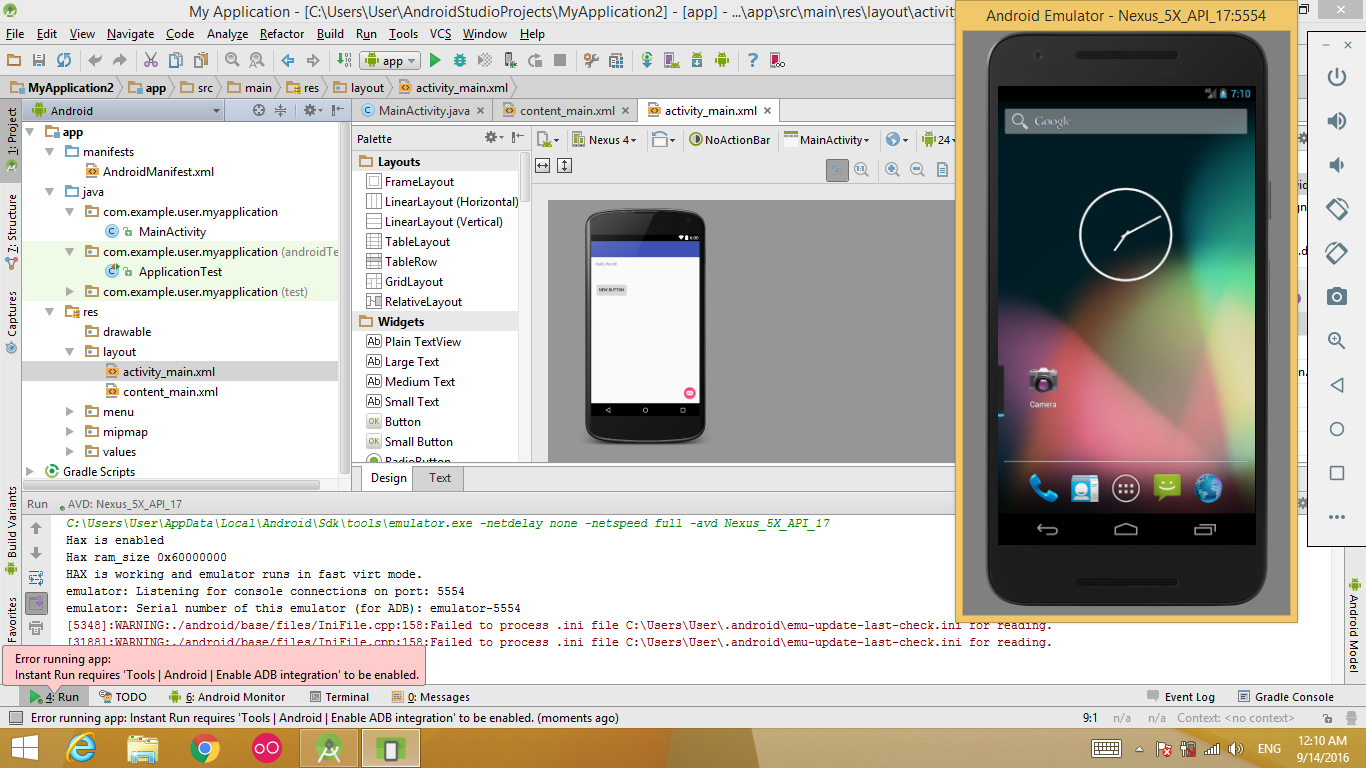Click the Find magnifier icon in the toolbar
The width and height of the screenshot is (1366, 768).
pyautogui.click(x=232, y=61)
